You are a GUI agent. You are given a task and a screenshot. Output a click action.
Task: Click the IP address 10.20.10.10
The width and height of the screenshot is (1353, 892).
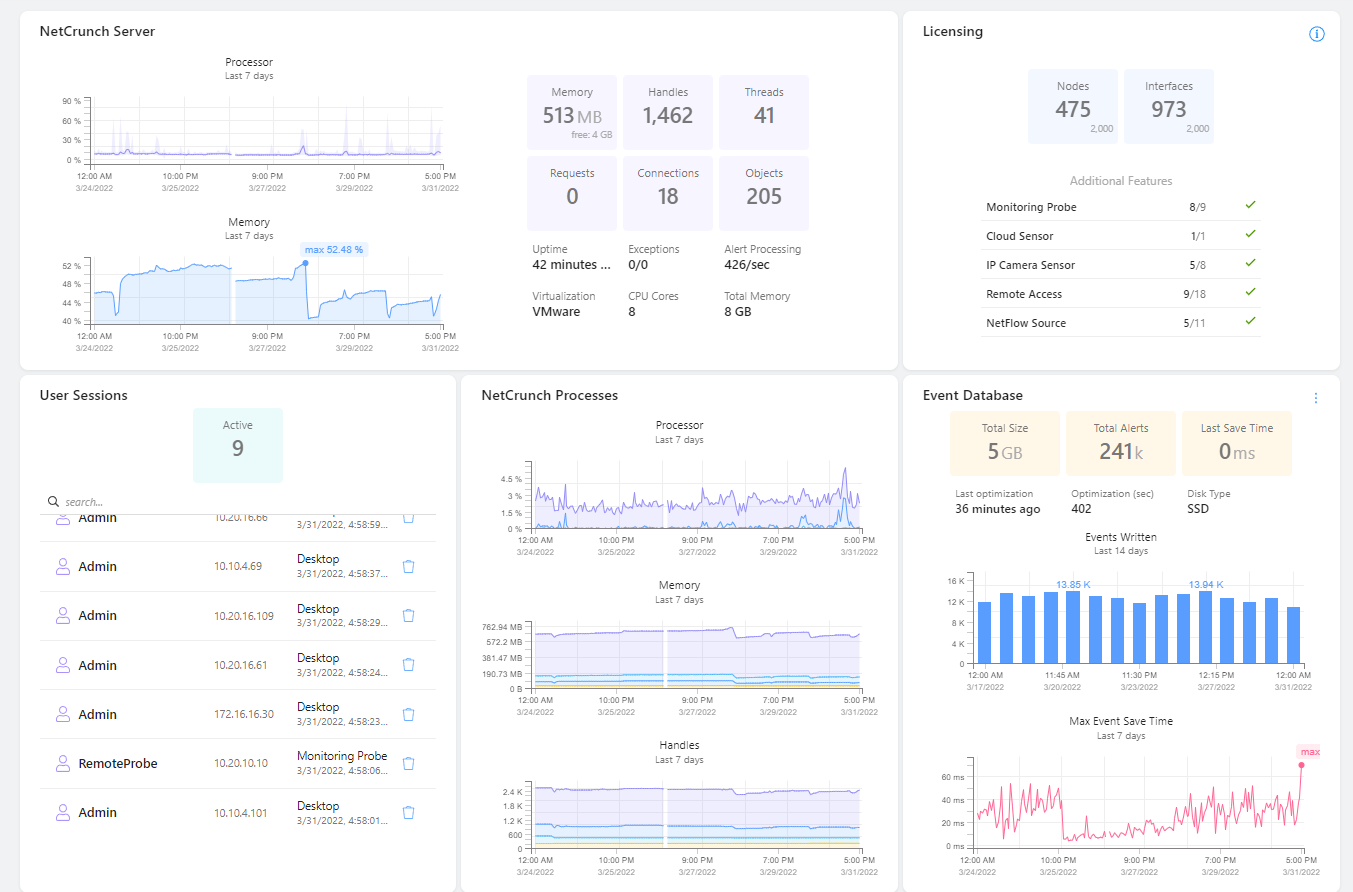(x=241, y=763)
